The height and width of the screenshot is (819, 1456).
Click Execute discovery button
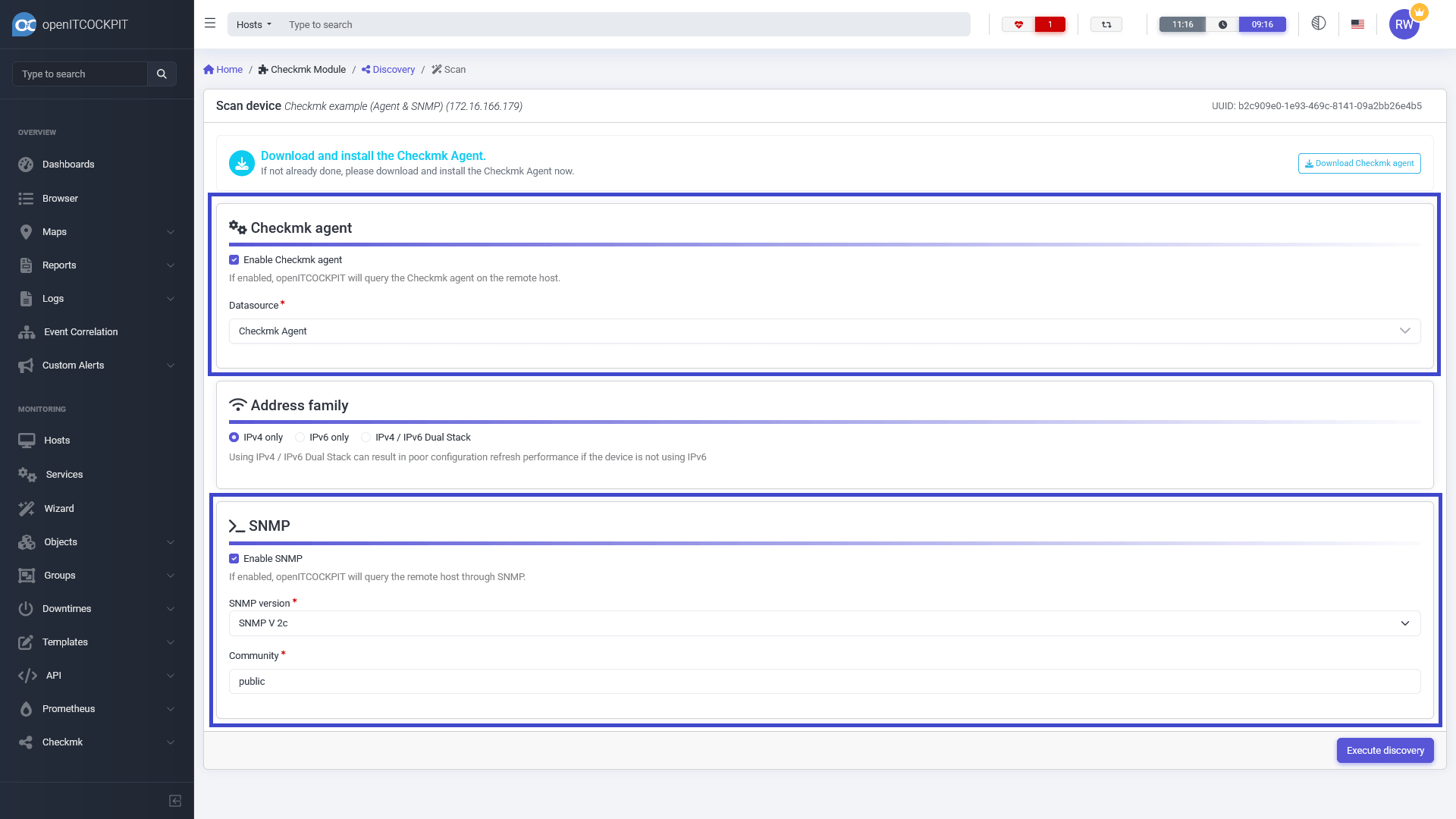tap(1385, 750)
